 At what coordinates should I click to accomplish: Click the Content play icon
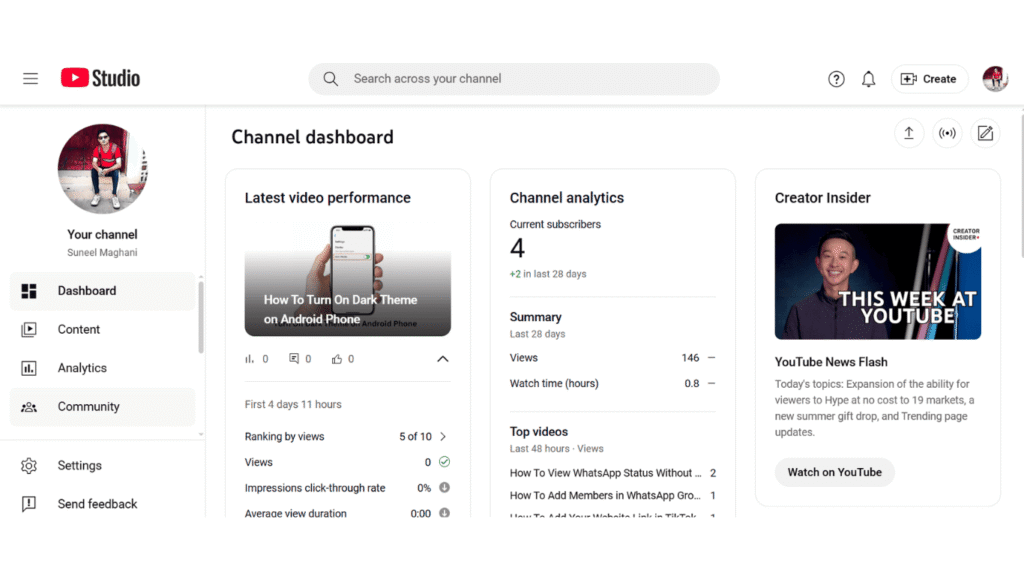click(x=29, y=329)
